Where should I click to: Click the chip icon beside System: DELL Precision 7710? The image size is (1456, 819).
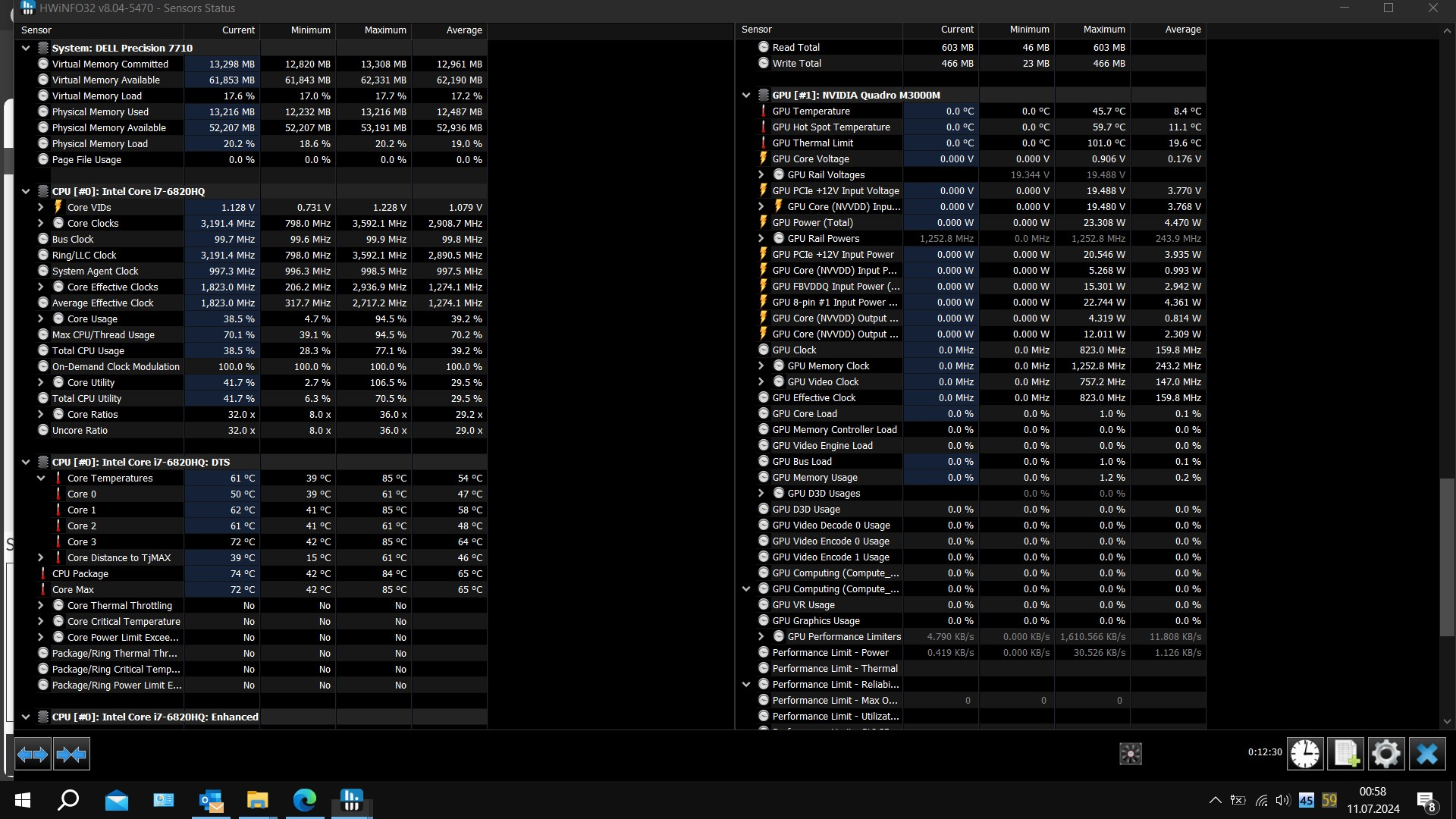point(43,48)
